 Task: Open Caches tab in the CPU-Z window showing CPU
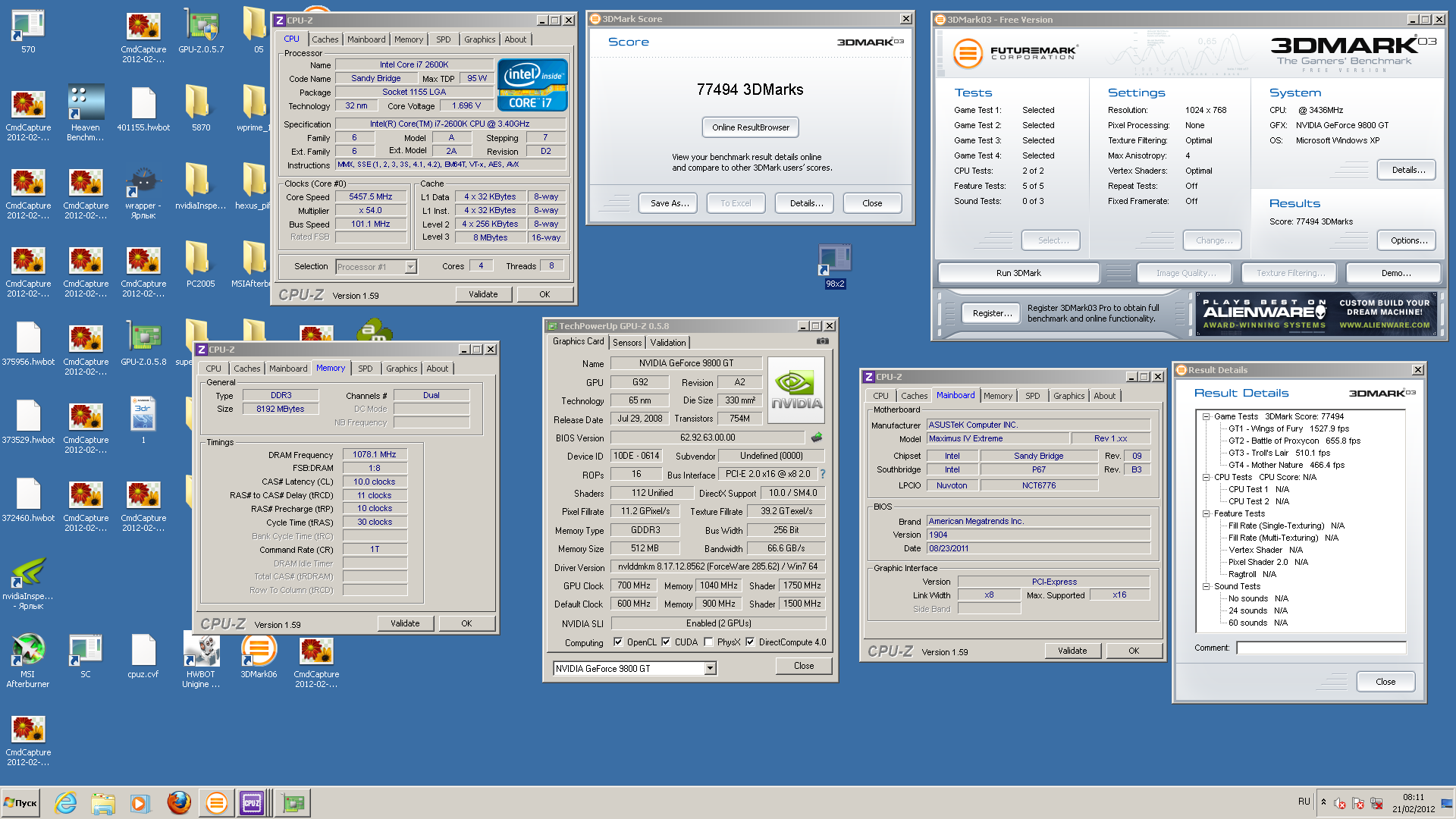coord(325,39)
